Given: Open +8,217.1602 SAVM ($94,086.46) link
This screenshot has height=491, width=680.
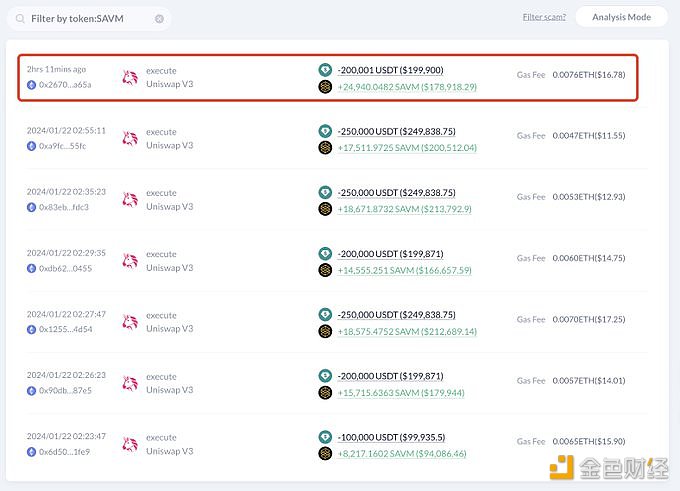Looking at the screenshot, I should (x=402, y=454).
